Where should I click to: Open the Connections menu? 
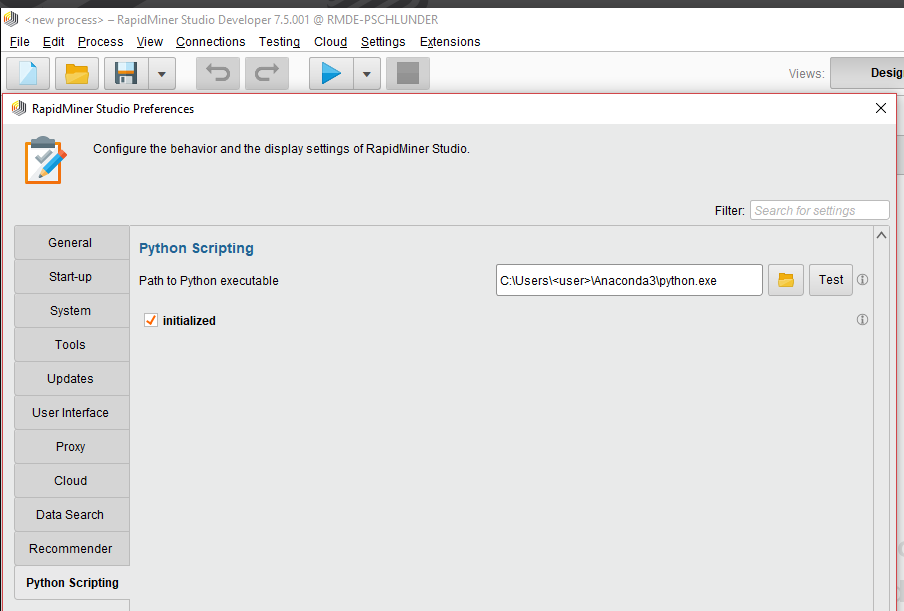point(210,42)
